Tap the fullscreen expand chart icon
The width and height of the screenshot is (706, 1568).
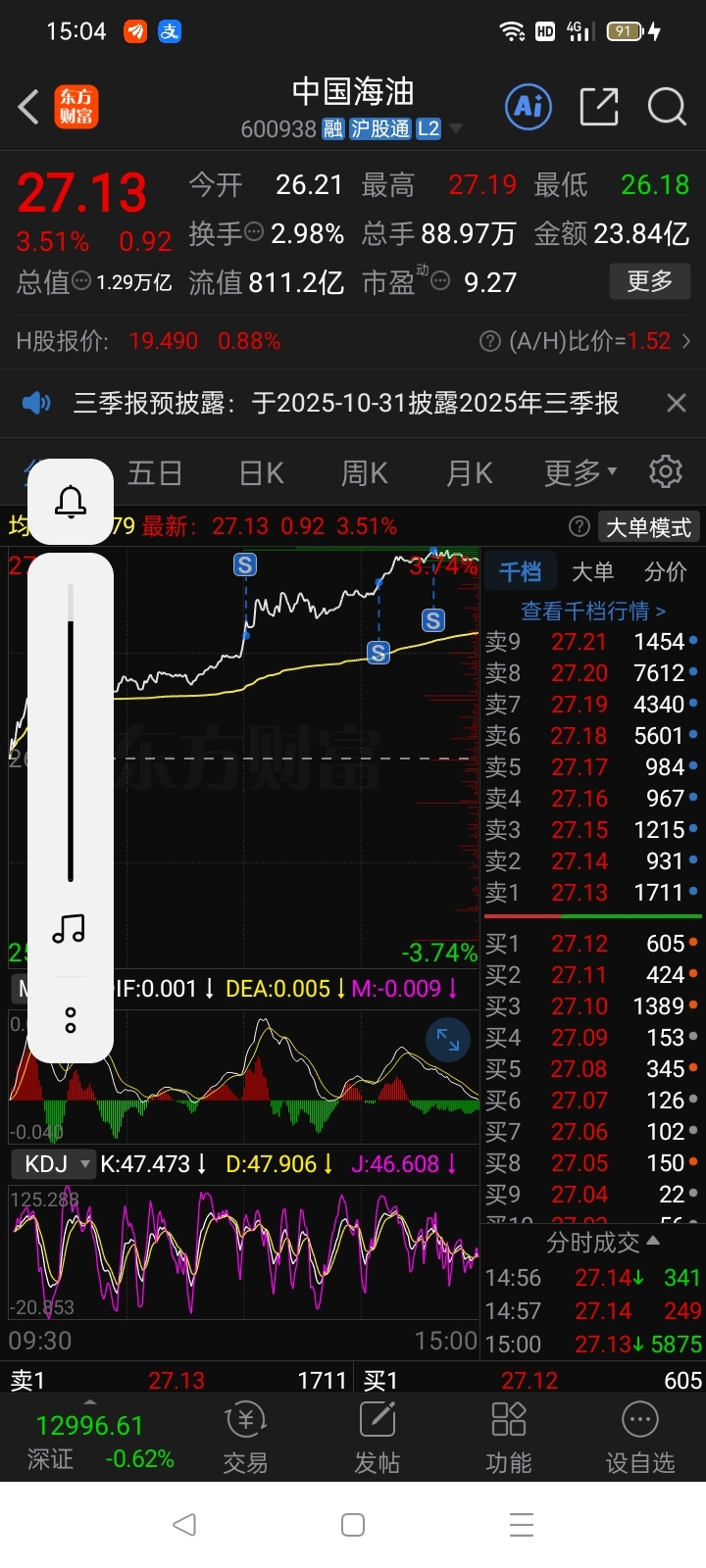click(x=448, y=1040)
